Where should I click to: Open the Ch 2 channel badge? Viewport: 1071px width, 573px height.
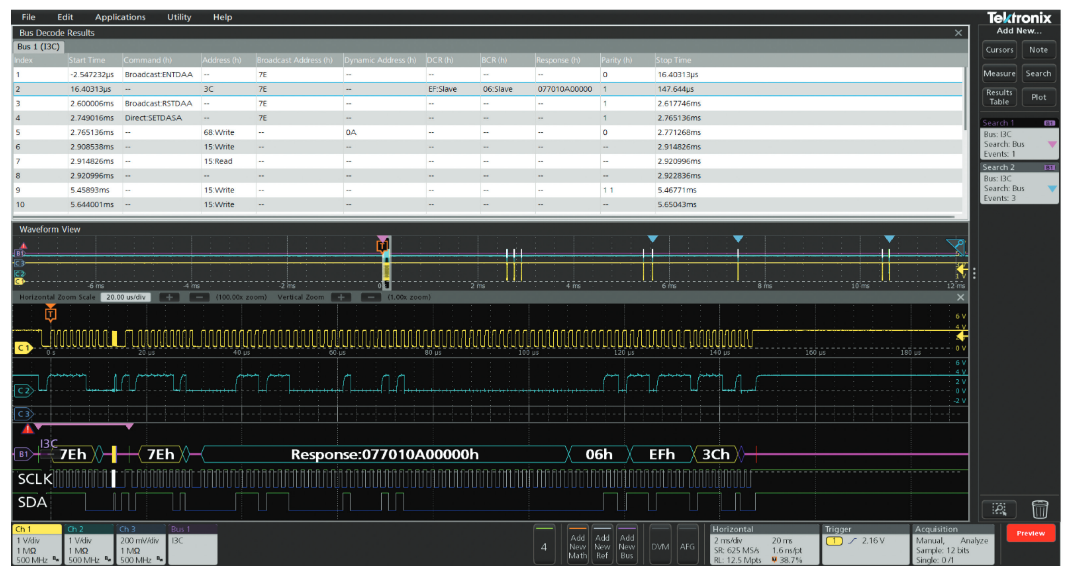pos(89,544)
